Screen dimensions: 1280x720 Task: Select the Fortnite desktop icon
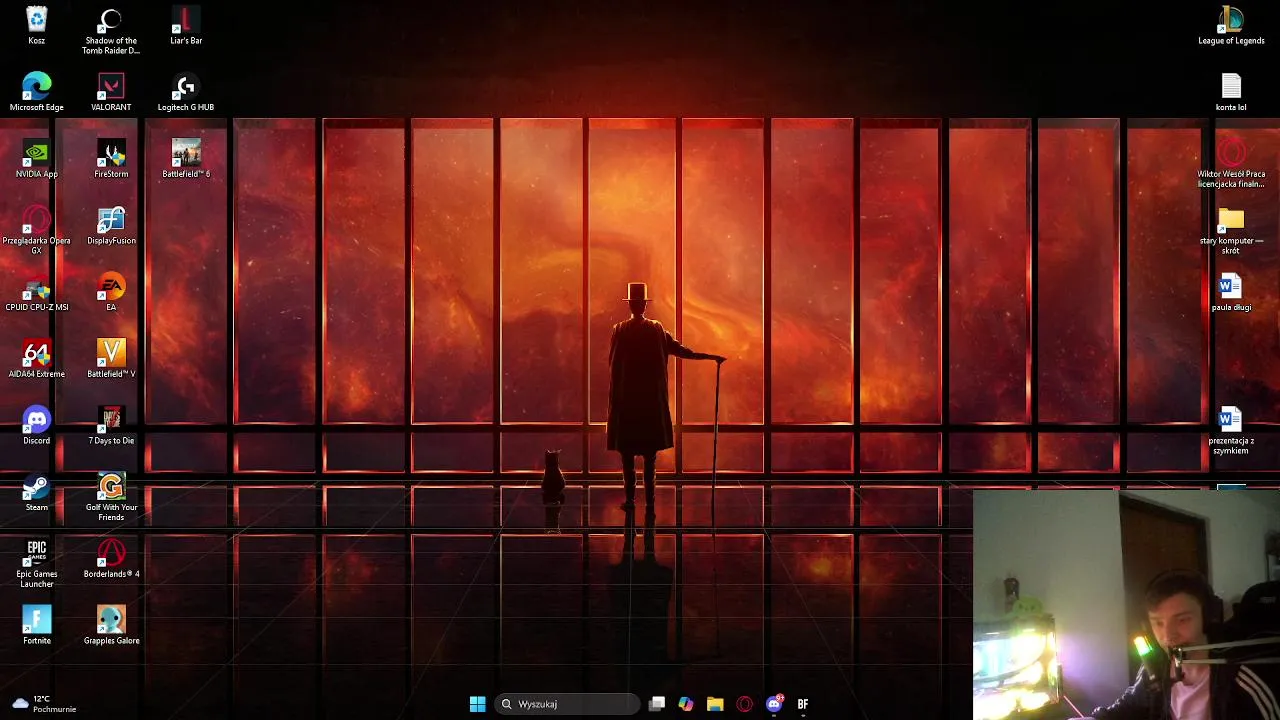click(37, 626)
